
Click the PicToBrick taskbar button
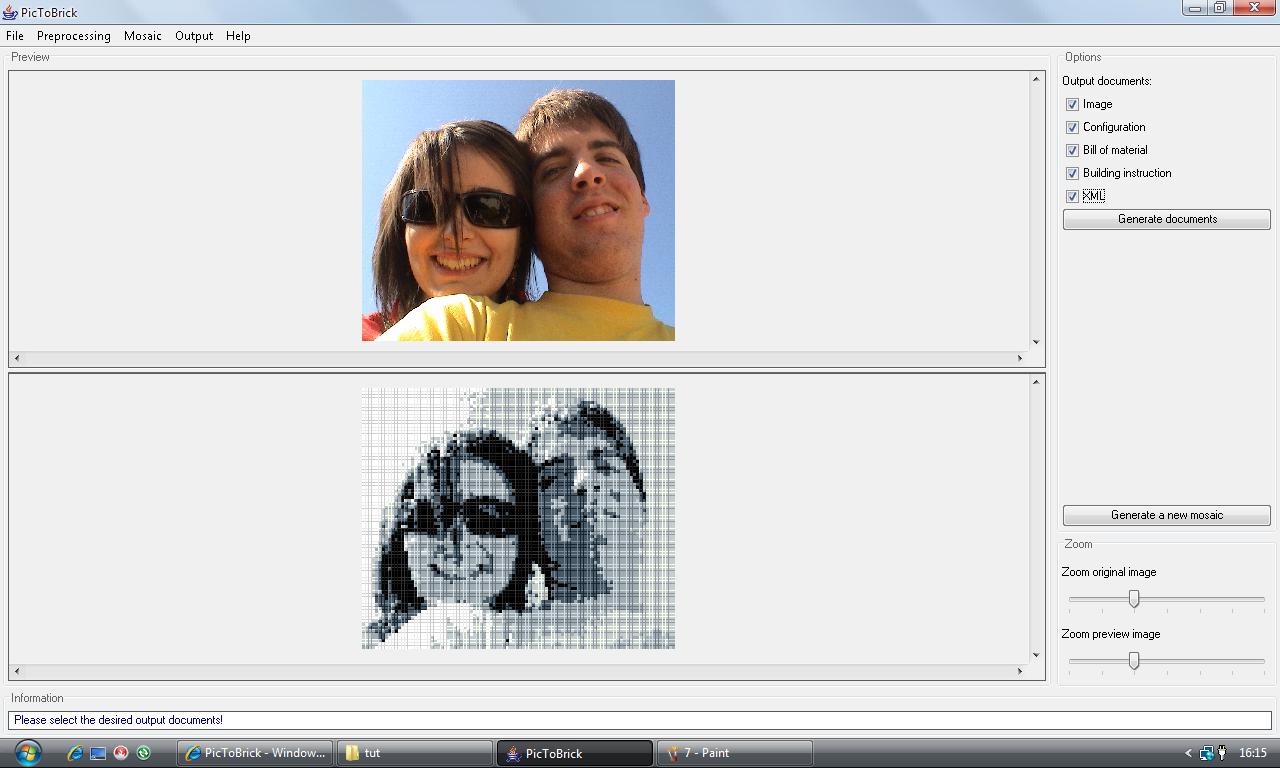point(574,753)
